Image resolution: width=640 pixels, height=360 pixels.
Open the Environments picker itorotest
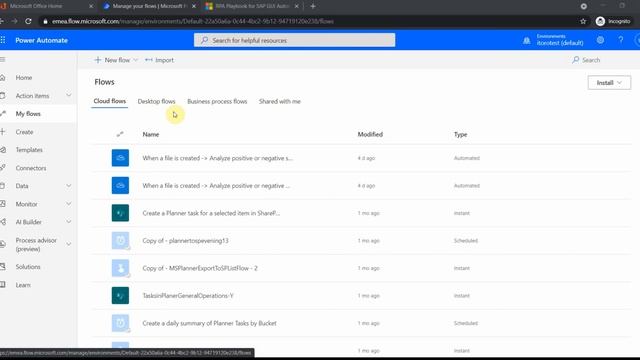point(560,40)
